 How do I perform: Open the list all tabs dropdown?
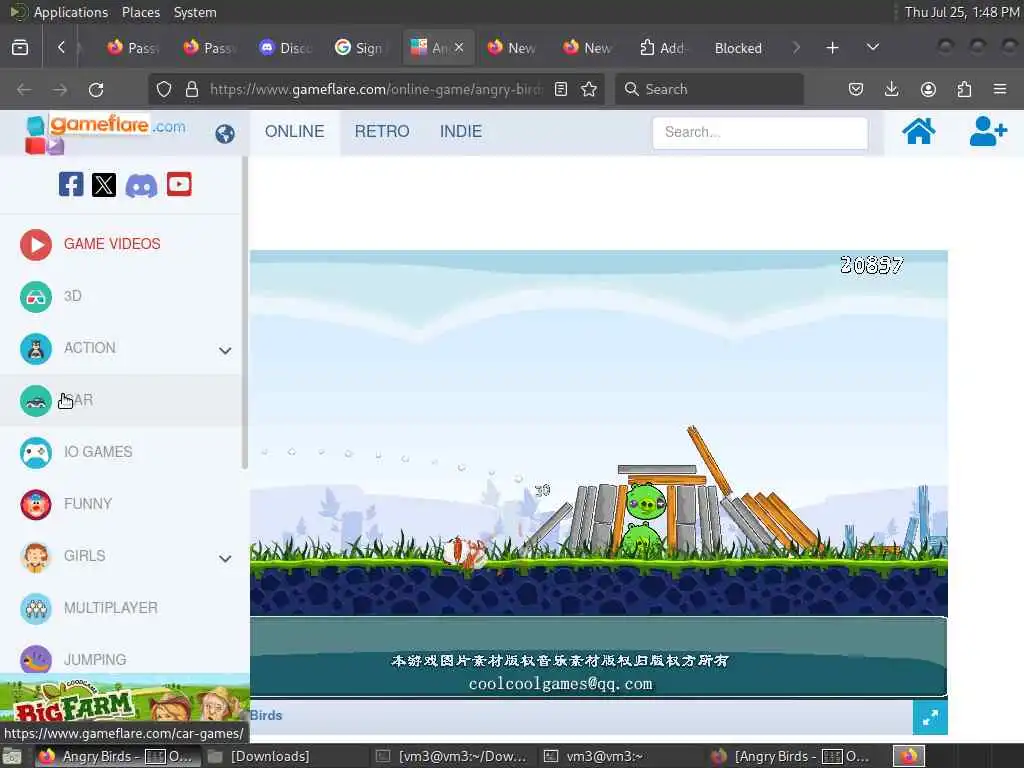click(872, 47)
